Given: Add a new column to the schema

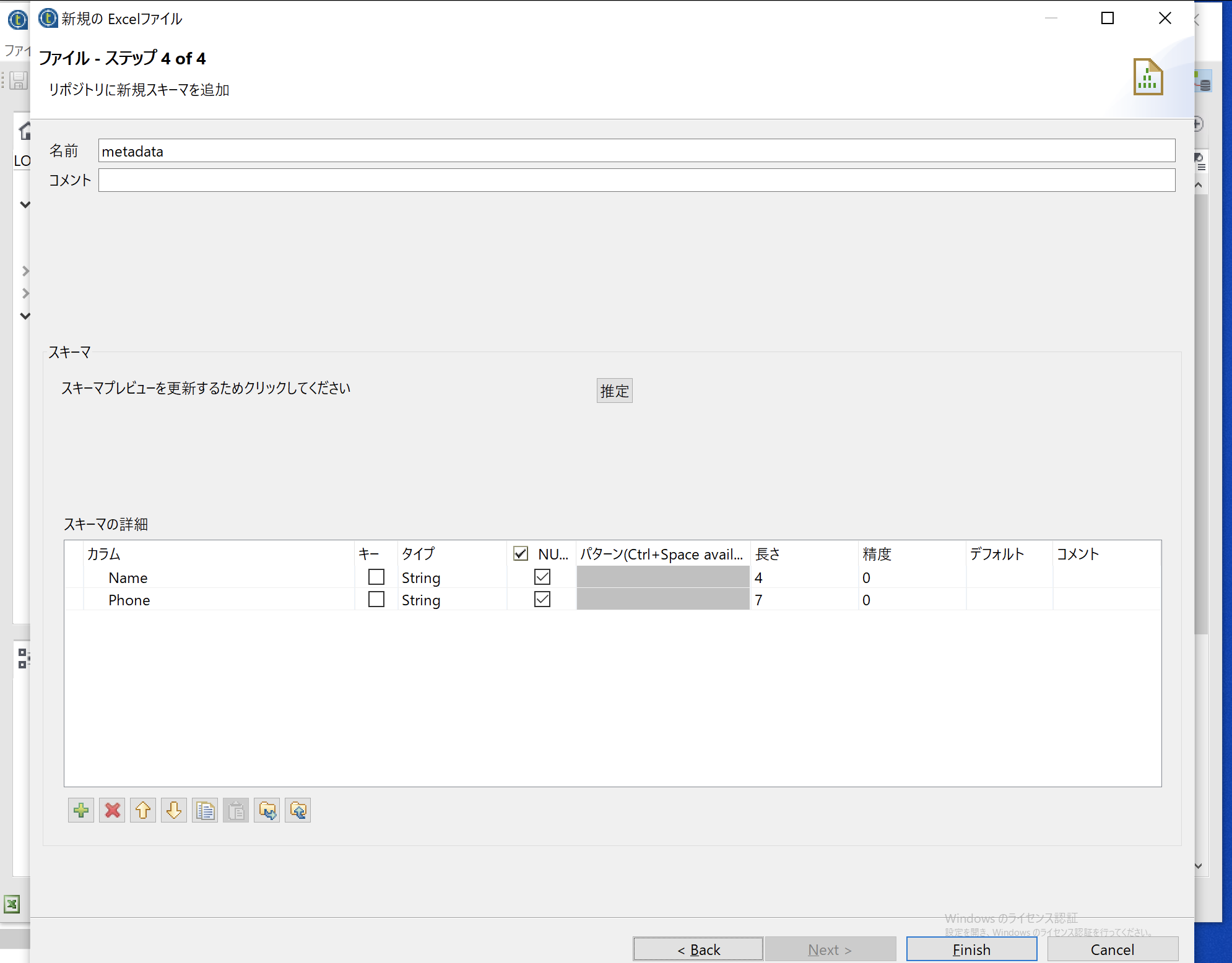Looking at the screenshot, I should pos(81,810).
